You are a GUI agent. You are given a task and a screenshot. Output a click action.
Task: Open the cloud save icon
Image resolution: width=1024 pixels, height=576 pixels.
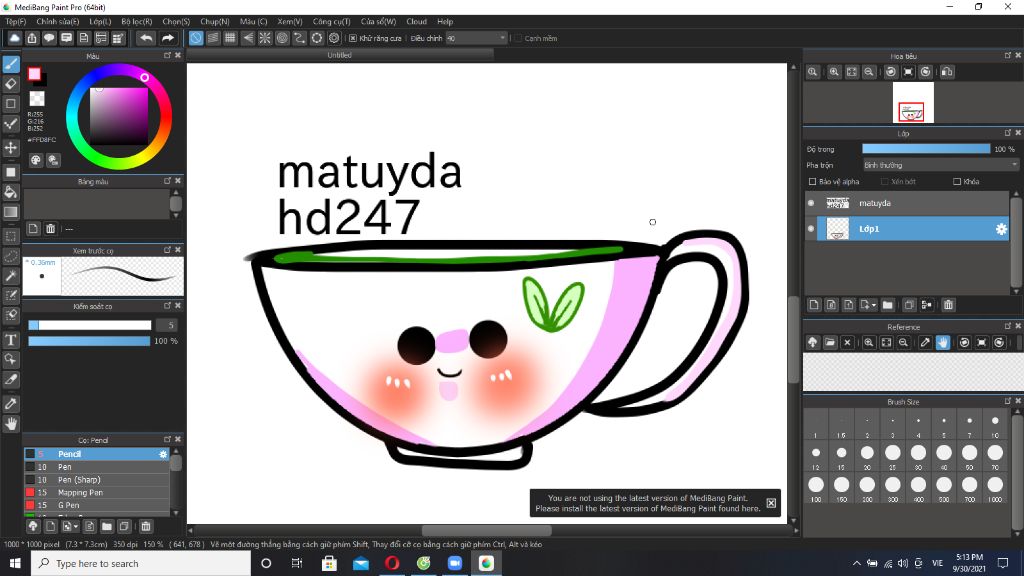14,39
